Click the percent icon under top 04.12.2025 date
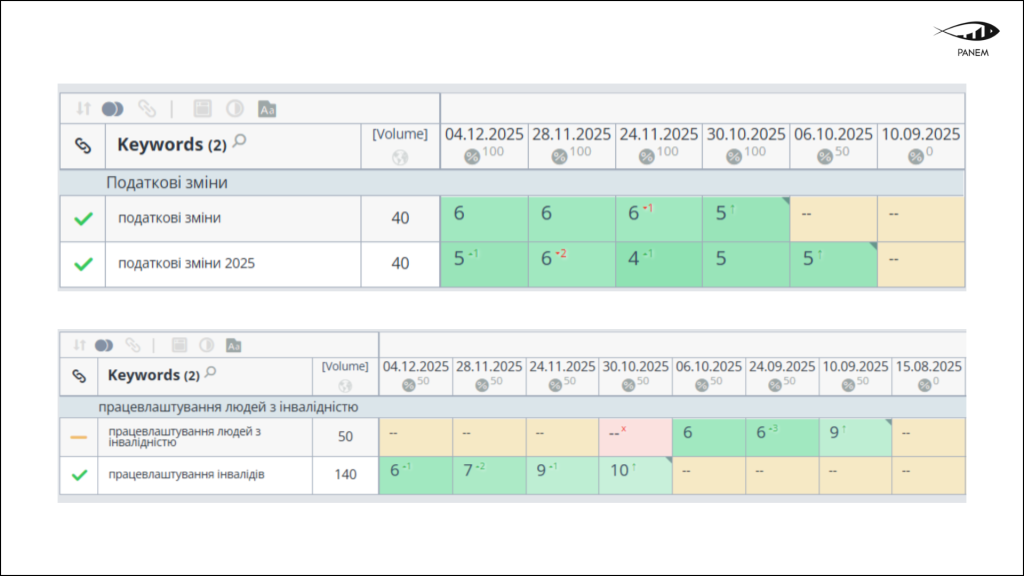 coord(472,156)
